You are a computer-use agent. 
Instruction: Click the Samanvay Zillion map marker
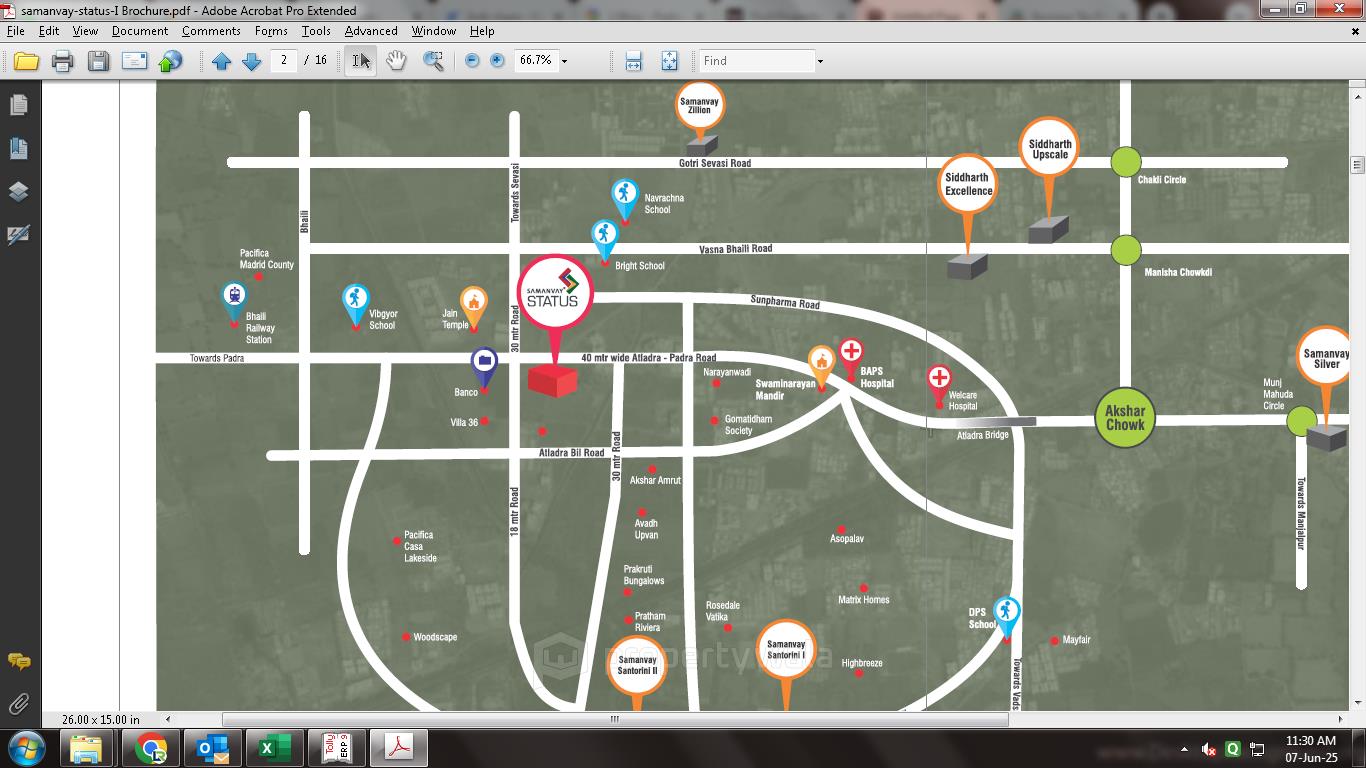click(699, 104)
